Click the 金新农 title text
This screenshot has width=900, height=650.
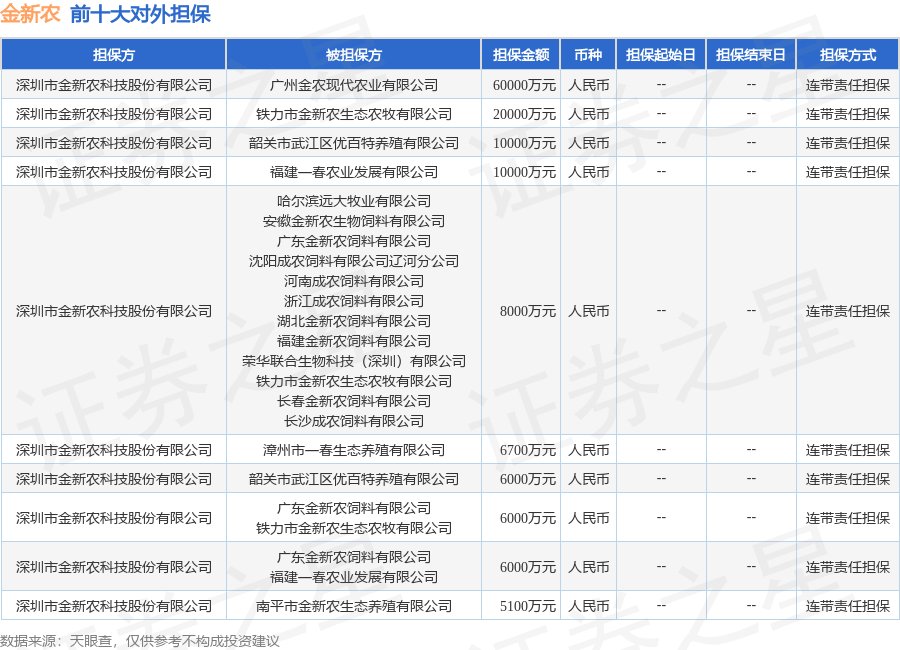coord(30,14)
